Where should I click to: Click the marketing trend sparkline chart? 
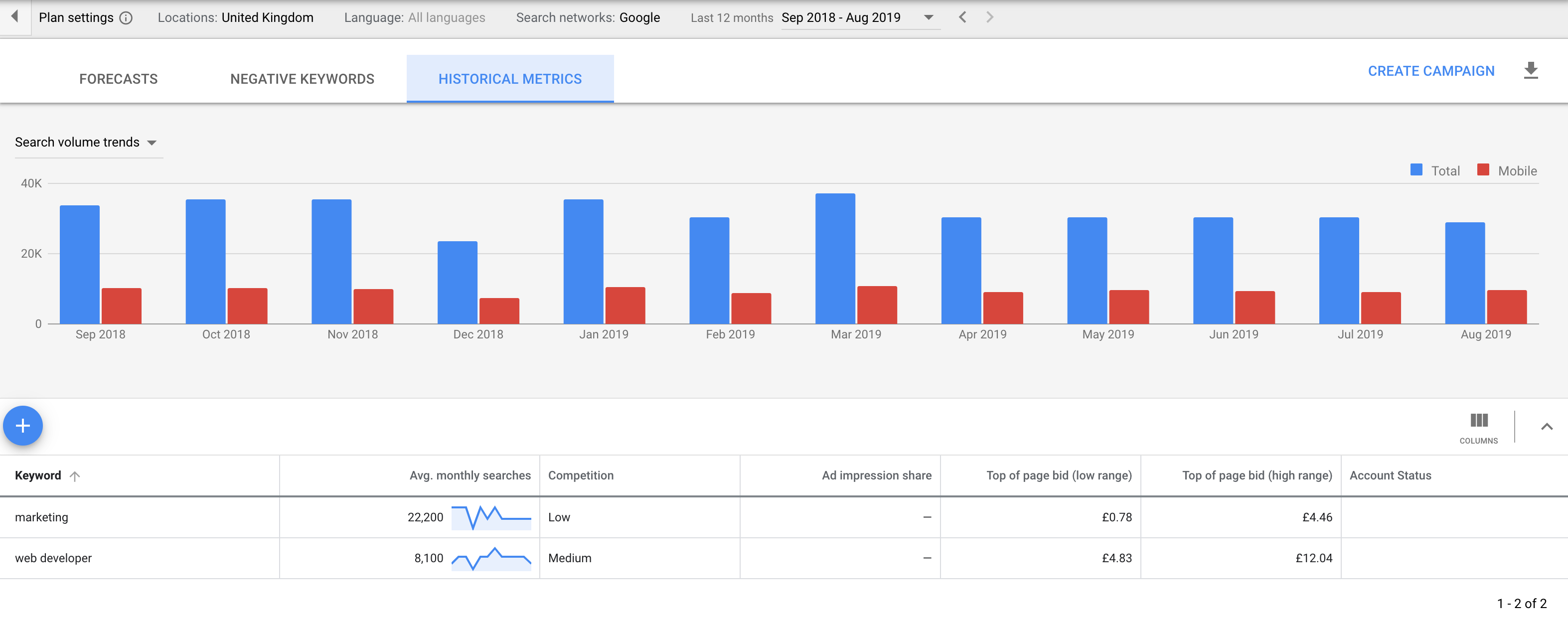click(x=491, y=517)
